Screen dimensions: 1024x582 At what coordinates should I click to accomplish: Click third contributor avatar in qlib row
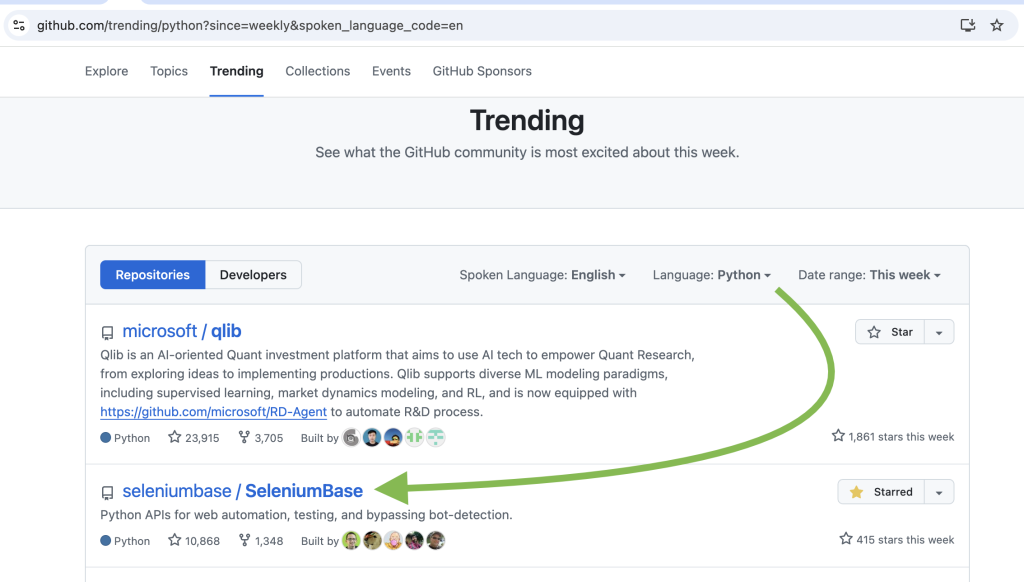[393, 438]
